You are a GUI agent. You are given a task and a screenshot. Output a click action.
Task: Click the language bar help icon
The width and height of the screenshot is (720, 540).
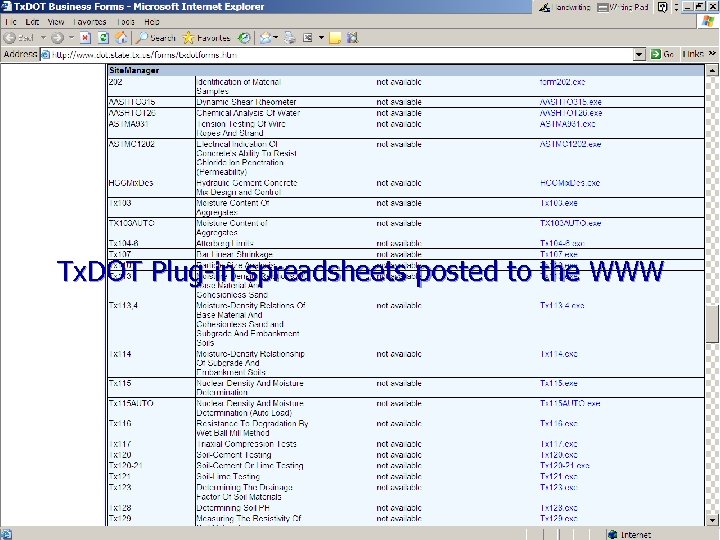tap(662, 7)
